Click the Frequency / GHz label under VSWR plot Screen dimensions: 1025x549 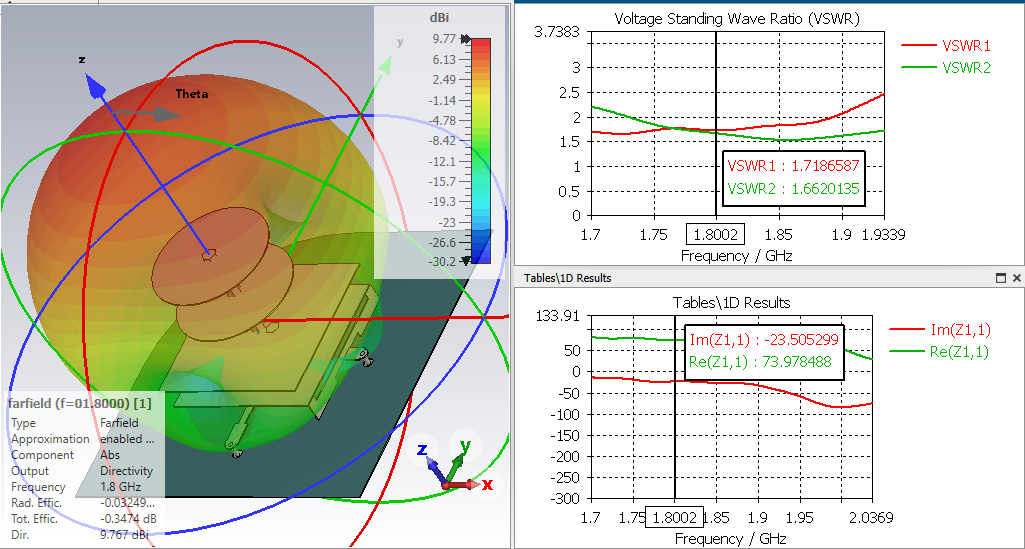[736, 256]
